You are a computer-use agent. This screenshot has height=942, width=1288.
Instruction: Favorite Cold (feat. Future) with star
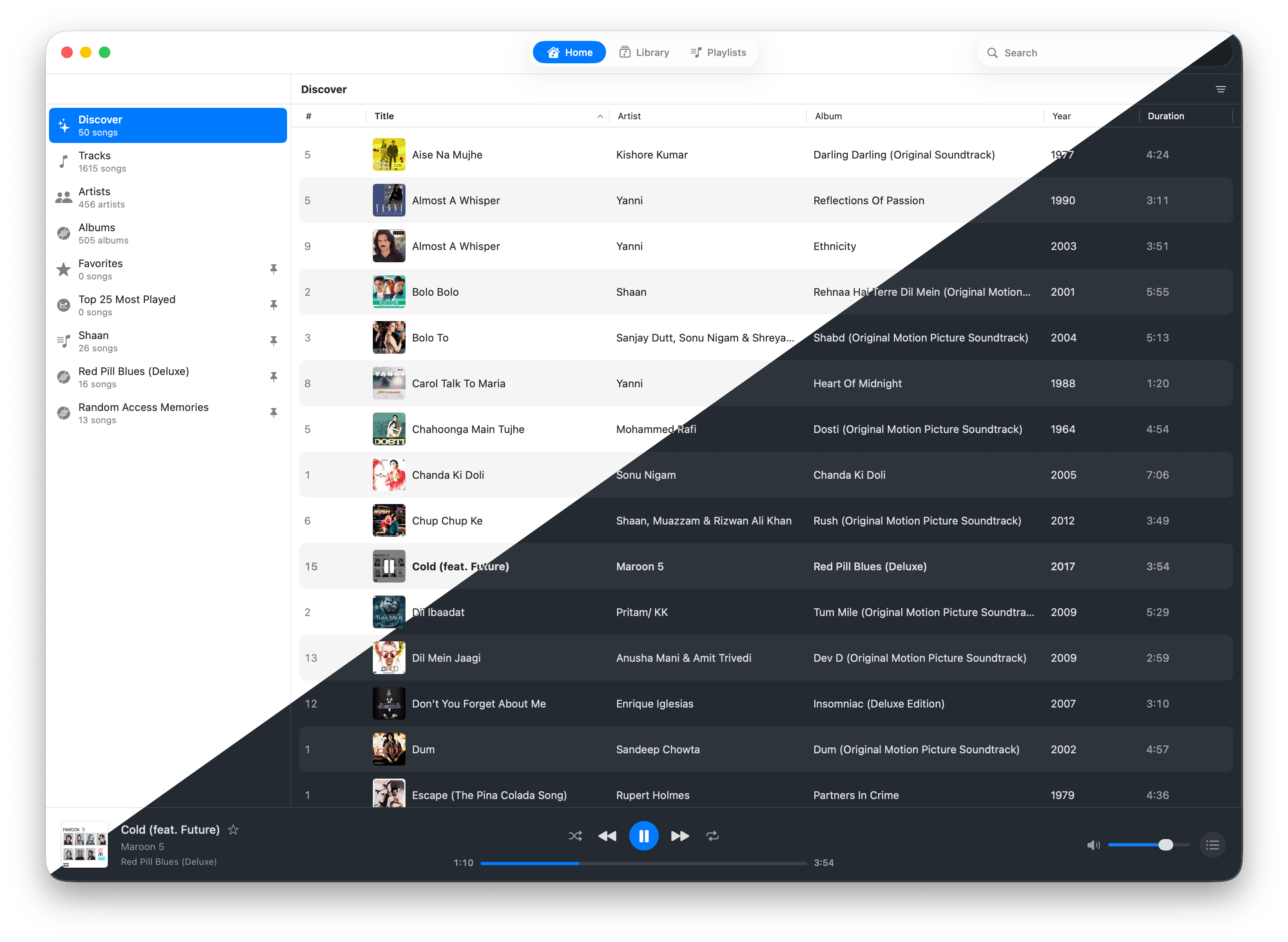coord(233,830)
